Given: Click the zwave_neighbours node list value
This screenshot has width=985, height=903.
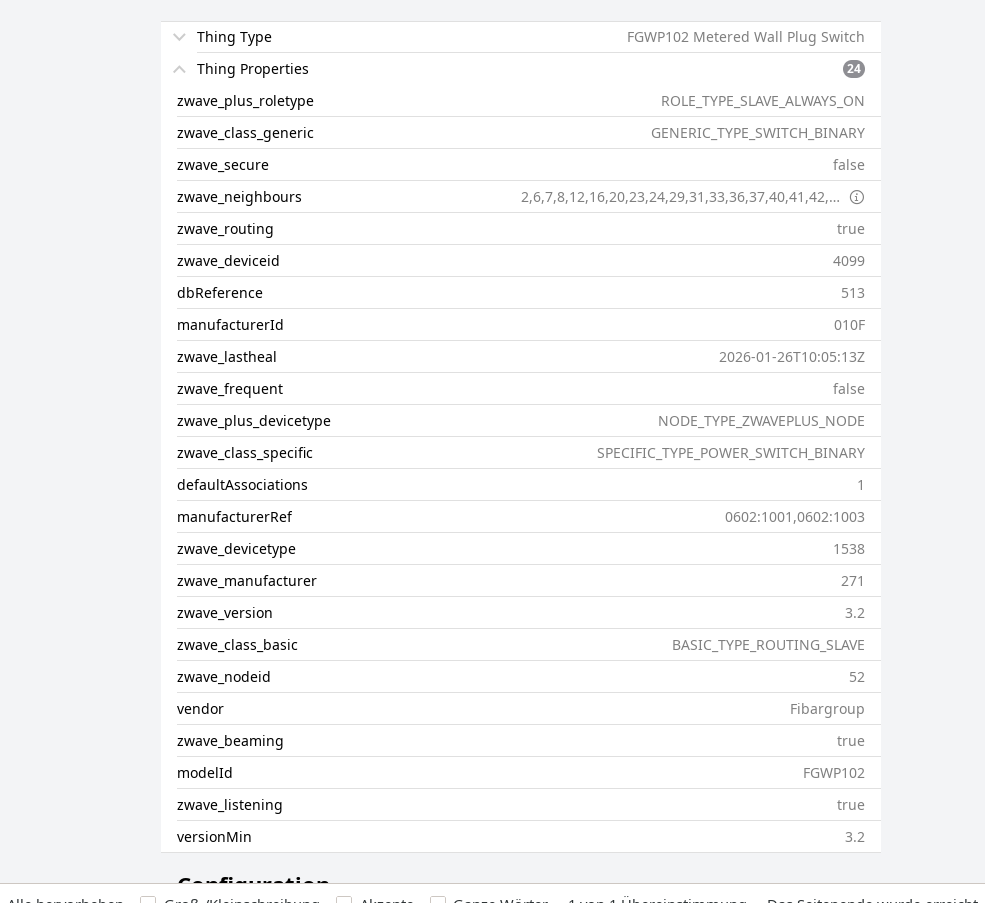Looking at the screenshot, I should (680, 197).
